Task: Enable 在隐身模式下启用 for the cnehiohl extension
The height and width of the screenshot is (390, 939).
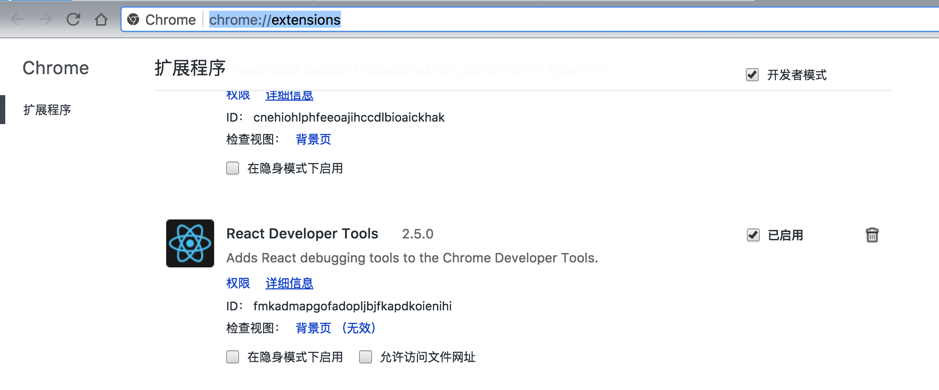Action: pos(232,168)
